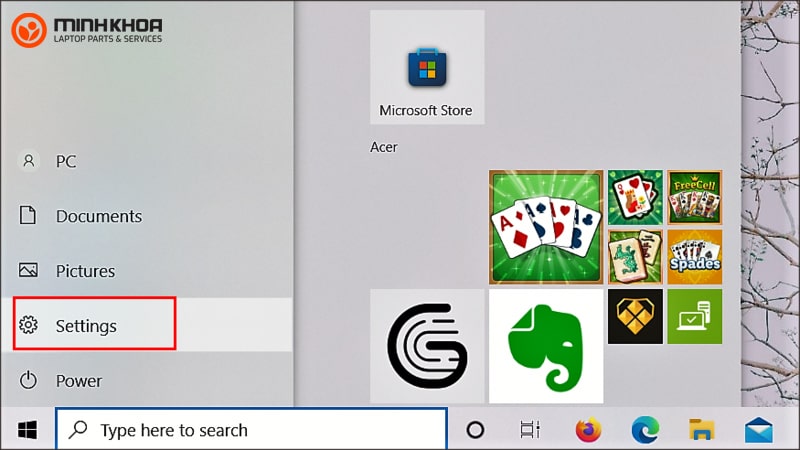800x450 pixels.
Task: Click the 'Type here to search' box
Action: click(x=252, y=430)
